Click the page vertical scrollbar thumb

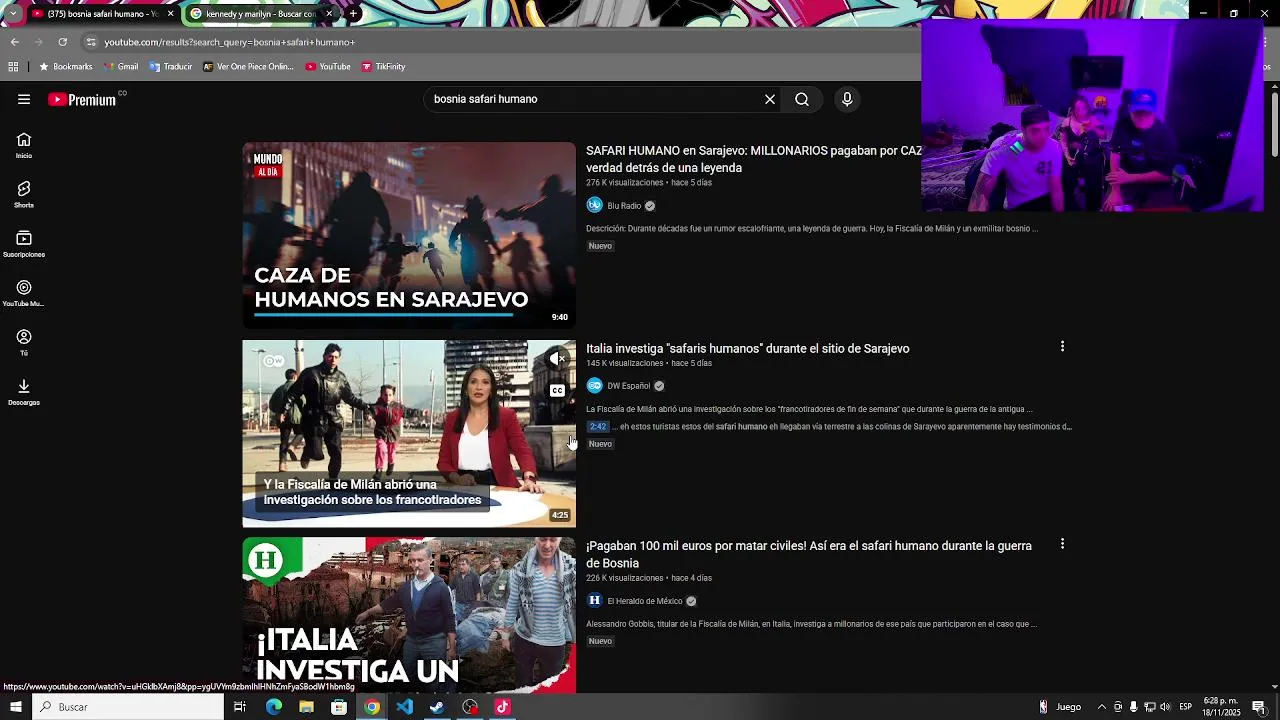coord(1275,125)
